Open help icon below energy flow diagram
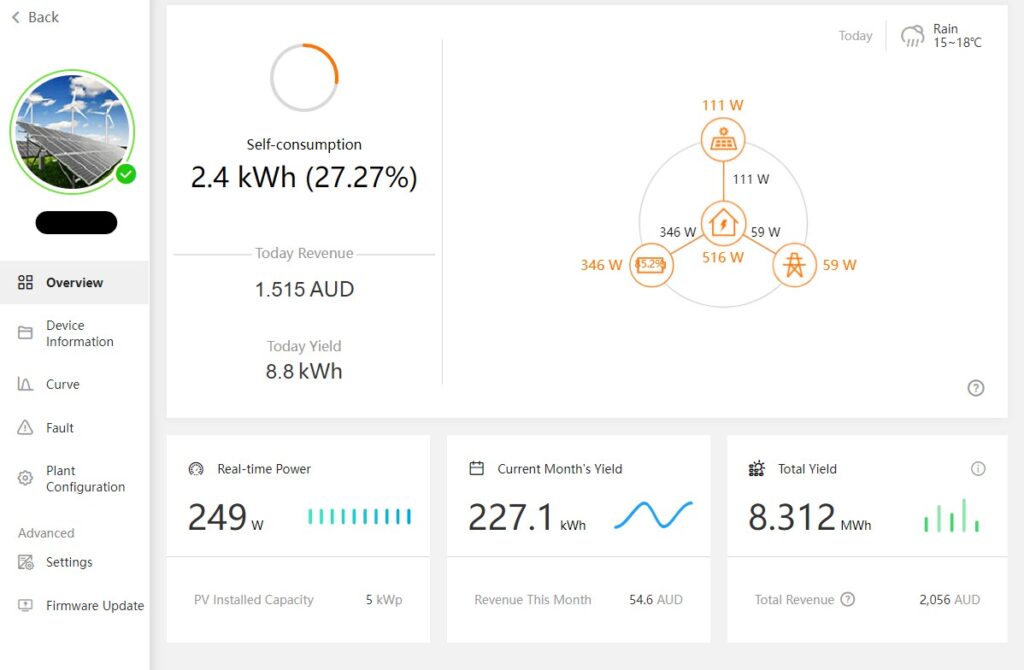This screenshot has width=1024, height=670. point(976,388)
